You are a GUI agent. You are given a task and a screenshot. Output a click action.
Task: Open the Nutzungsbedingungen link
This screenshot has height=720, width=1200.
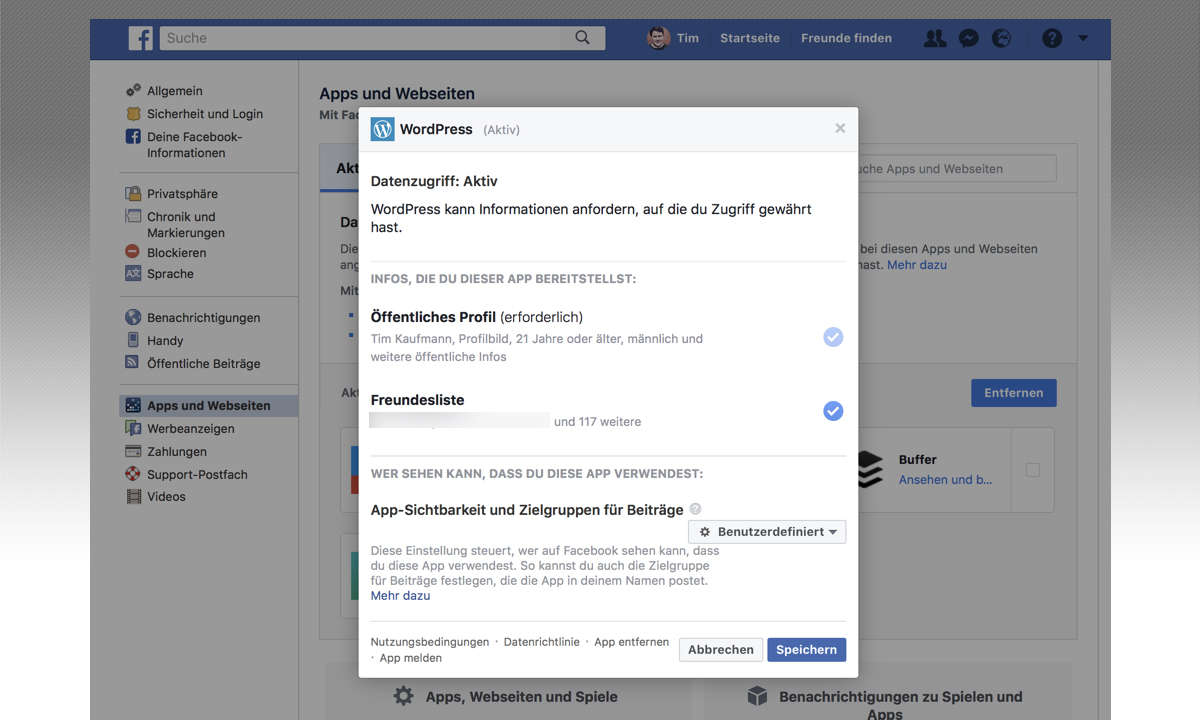(x=430, y=642)
